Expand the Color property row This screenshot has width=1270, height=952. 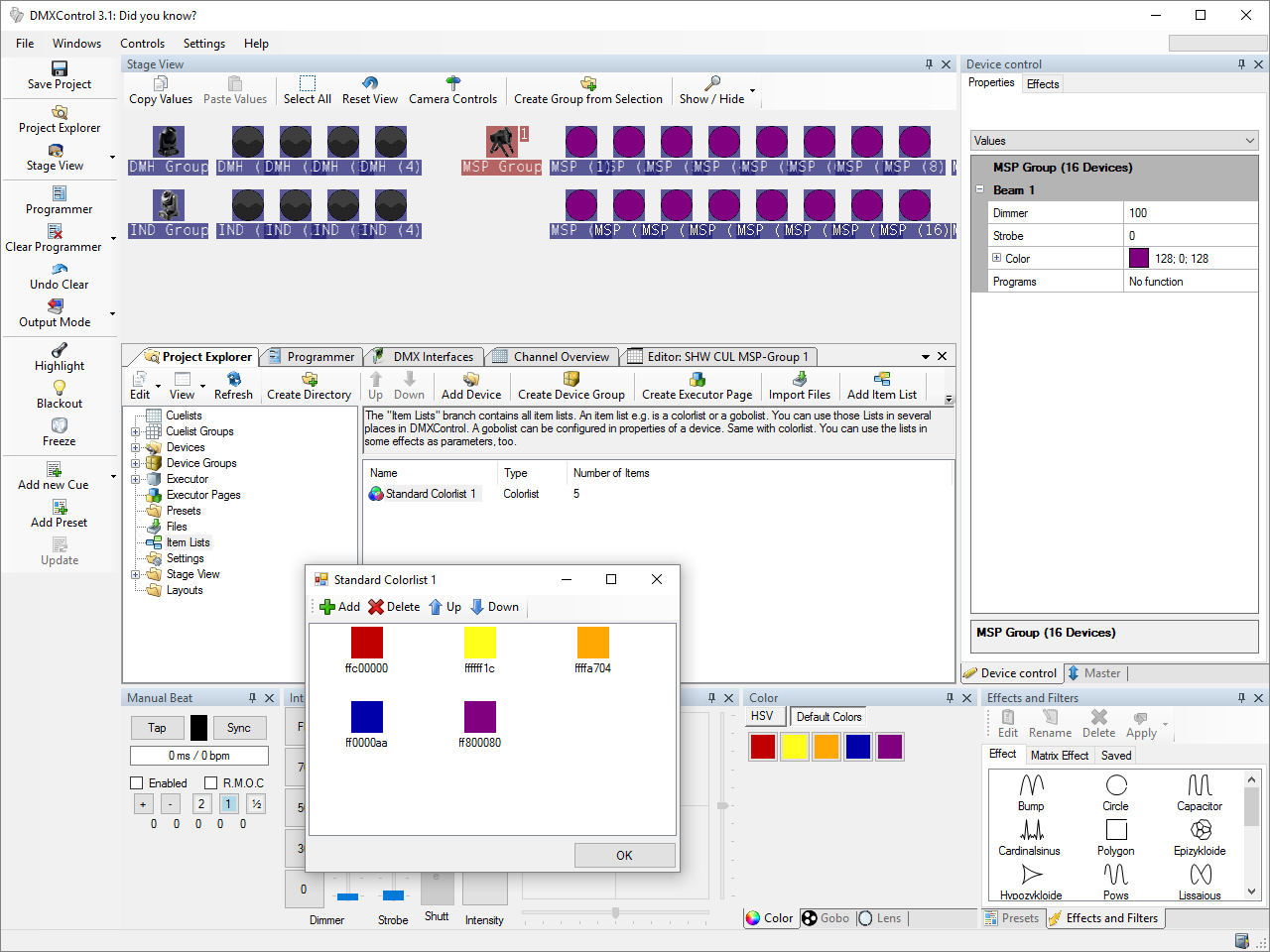tap(996, 258)
